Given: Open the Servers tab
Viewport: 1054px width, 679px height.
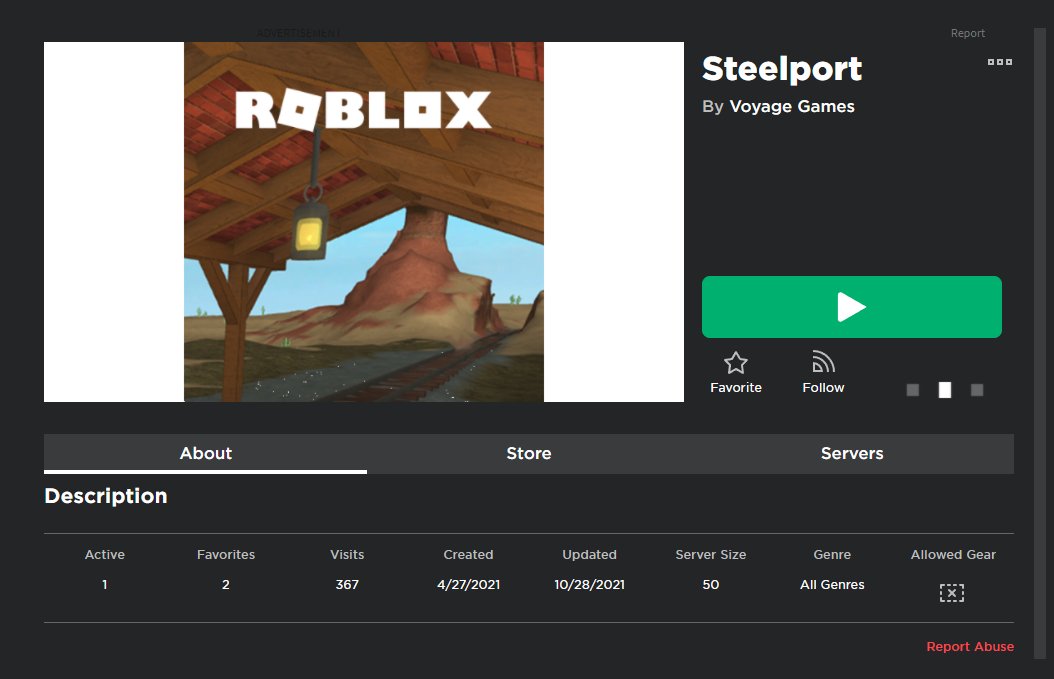Looking at the screenshot, I should [852, 454].
